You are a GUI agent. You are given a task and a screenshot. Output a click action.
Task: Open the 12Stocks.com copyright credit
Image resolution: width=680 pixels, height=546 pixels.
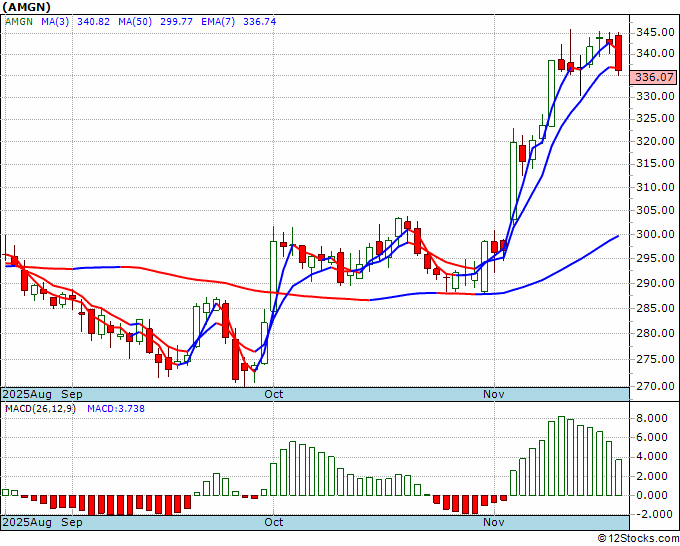click(639, 539)
